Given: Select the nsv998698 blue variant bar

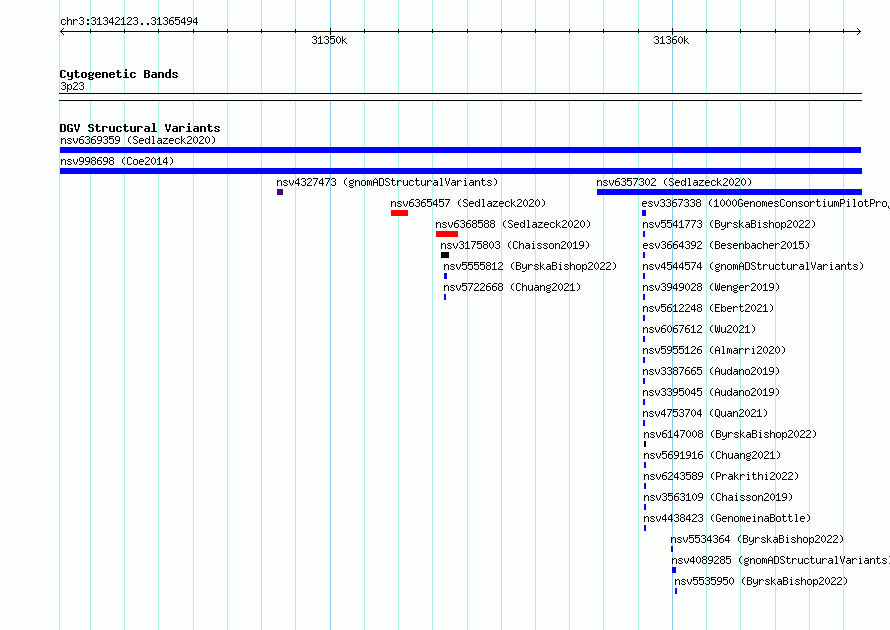Looking at the screenshot, I should pyautogui.click(x=460, y=171).
